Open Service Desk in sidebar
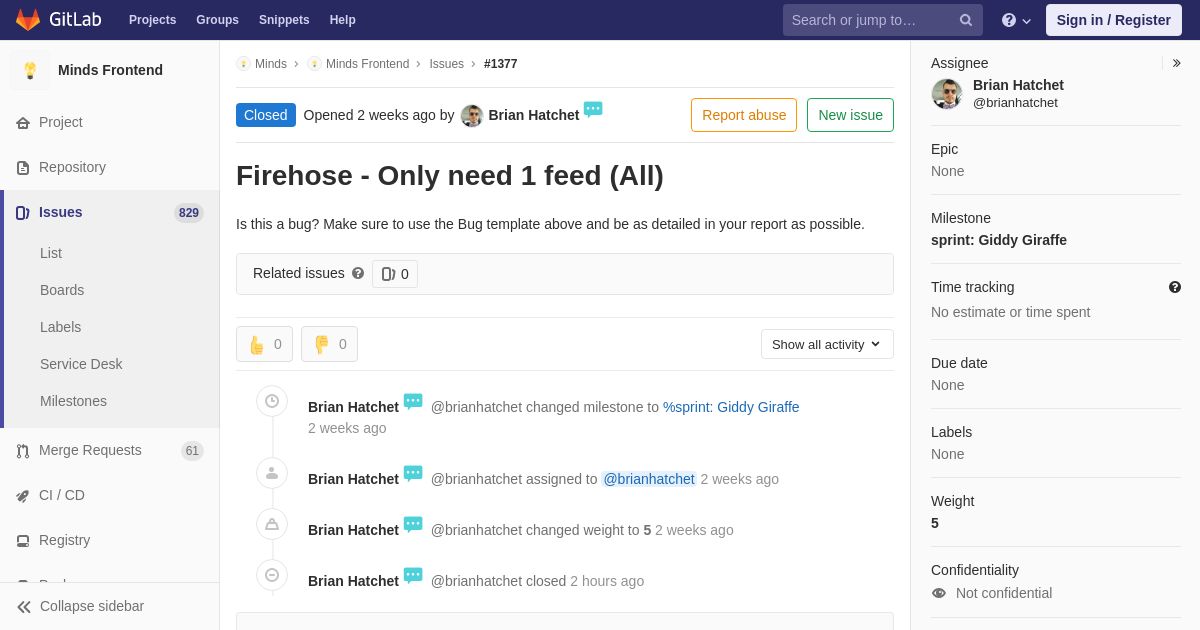This screenshot has width=1200, height=630. [81, 364]
